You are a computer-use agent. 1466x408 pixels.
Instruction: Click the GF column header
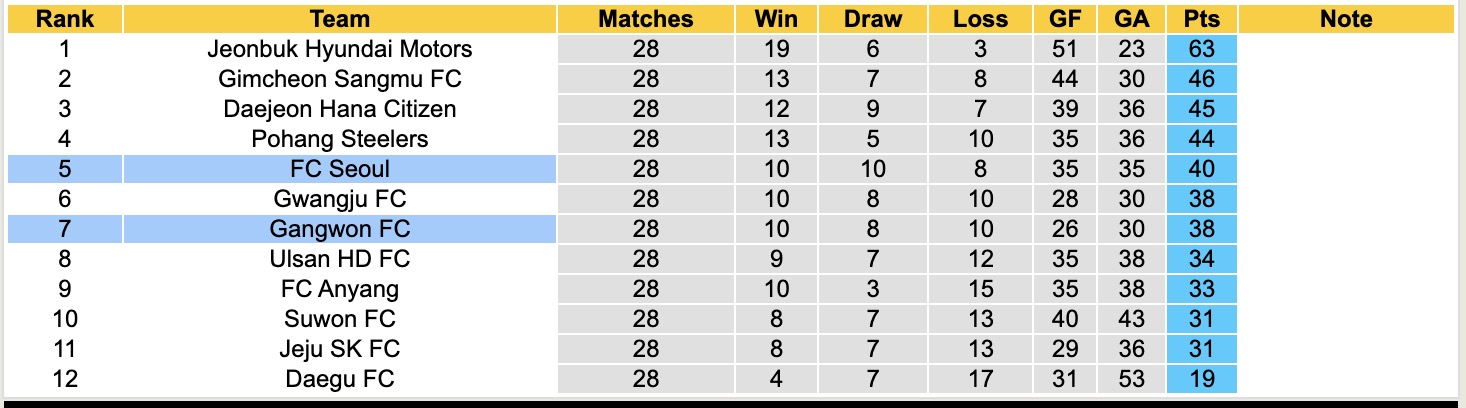(x=1065, y=18)
